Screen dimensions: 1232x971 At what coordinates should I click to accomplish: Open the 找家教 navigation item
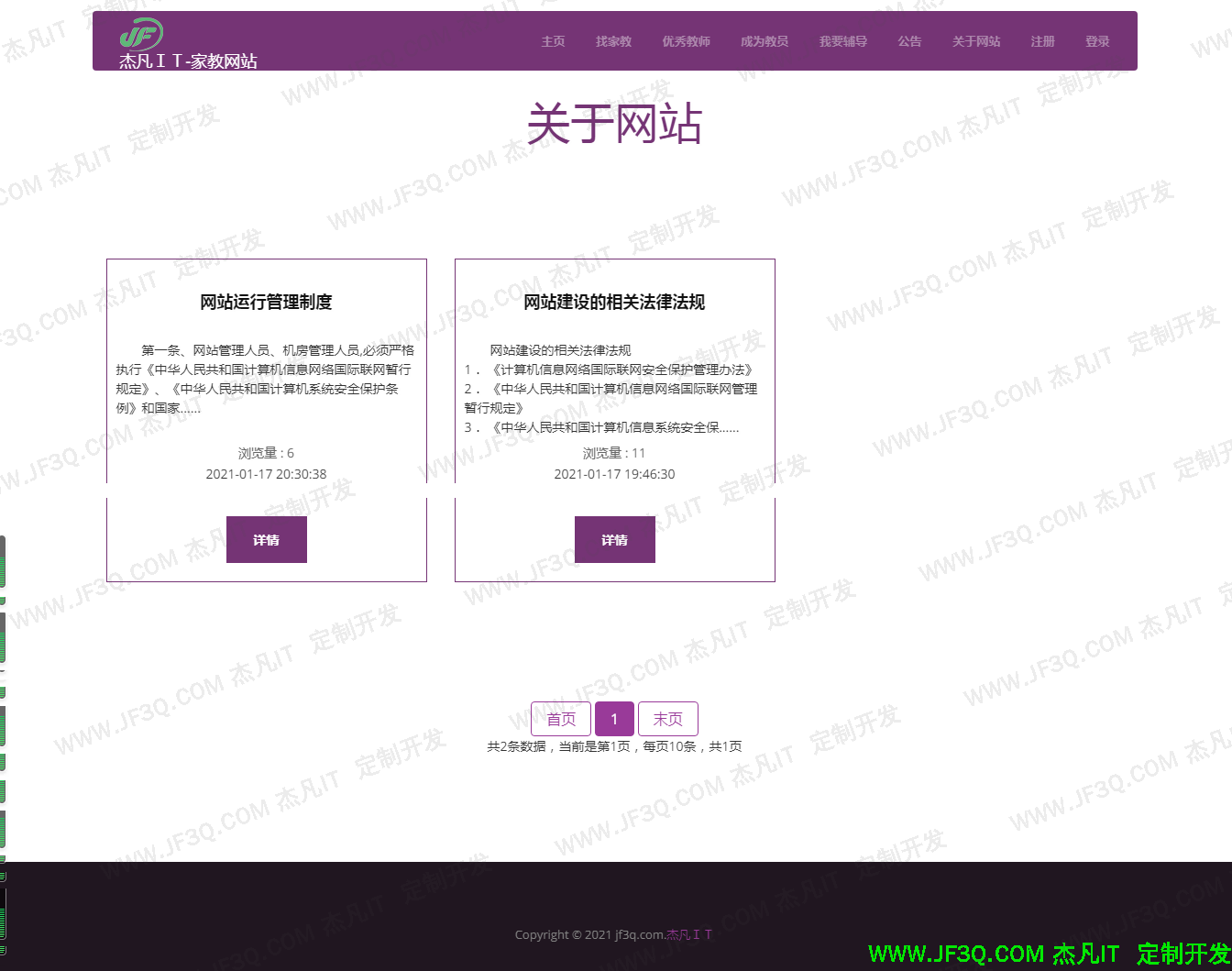coord(612,40)
